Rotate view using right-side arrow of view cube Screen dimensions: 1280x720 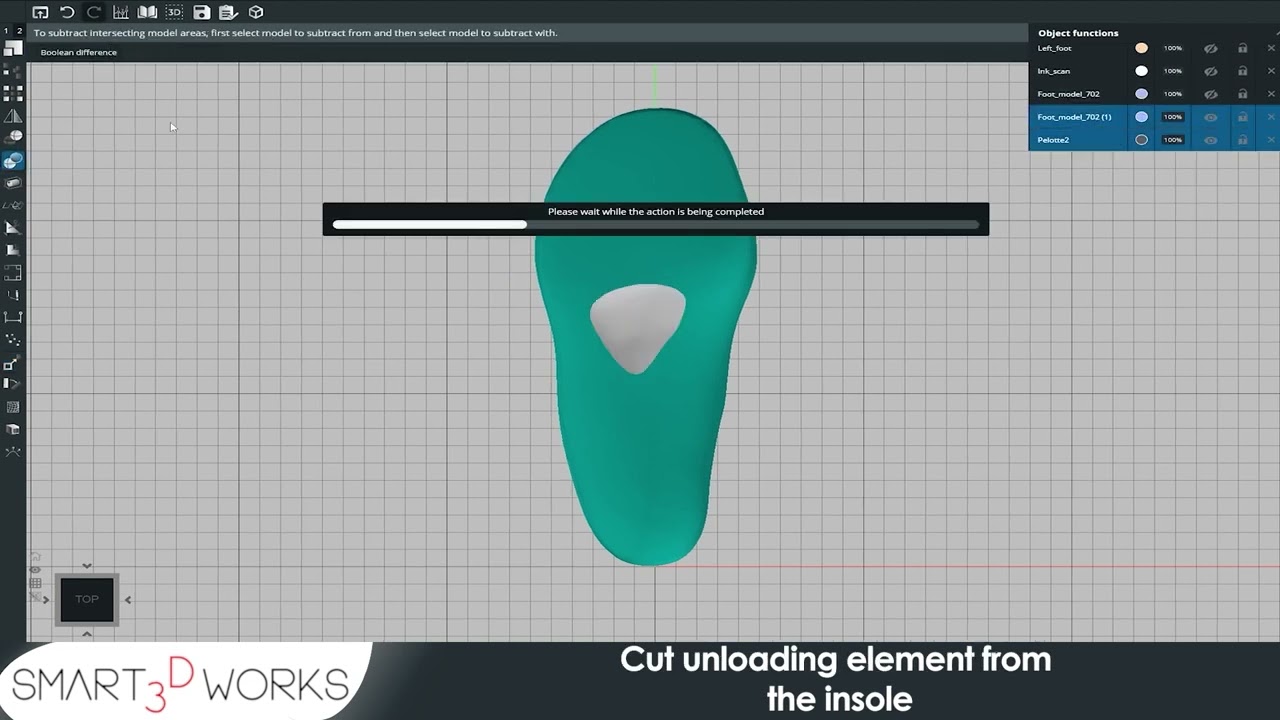tap(127, 600)
